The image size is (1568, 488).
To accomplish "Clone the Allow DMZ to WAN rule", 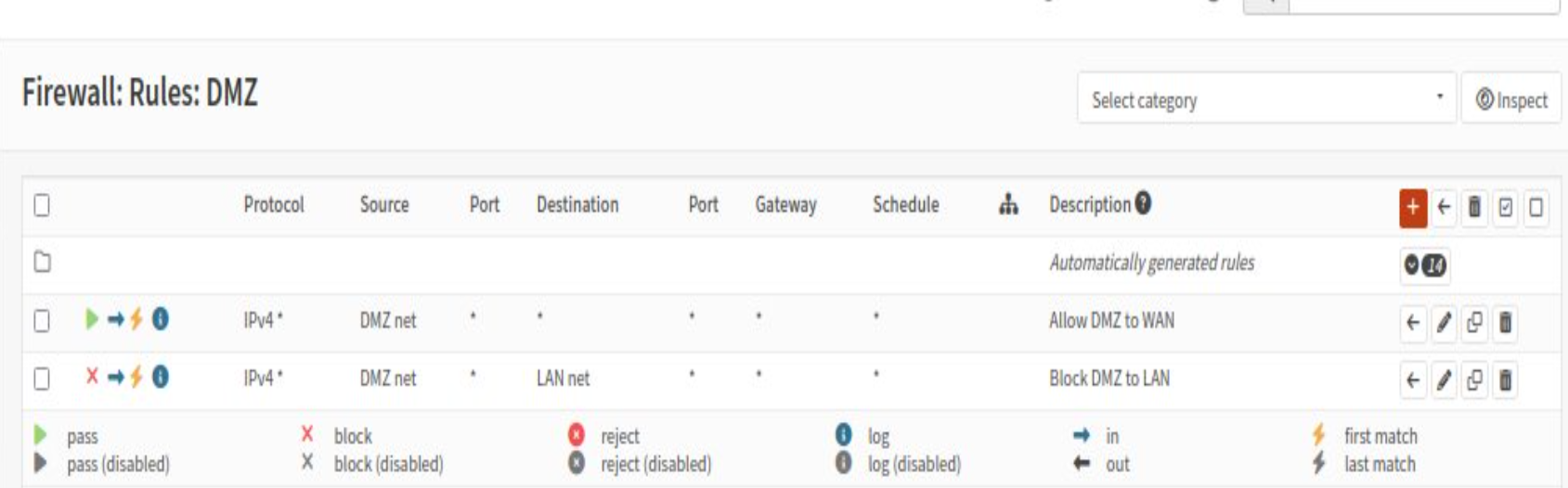I will pos(1474,323).
